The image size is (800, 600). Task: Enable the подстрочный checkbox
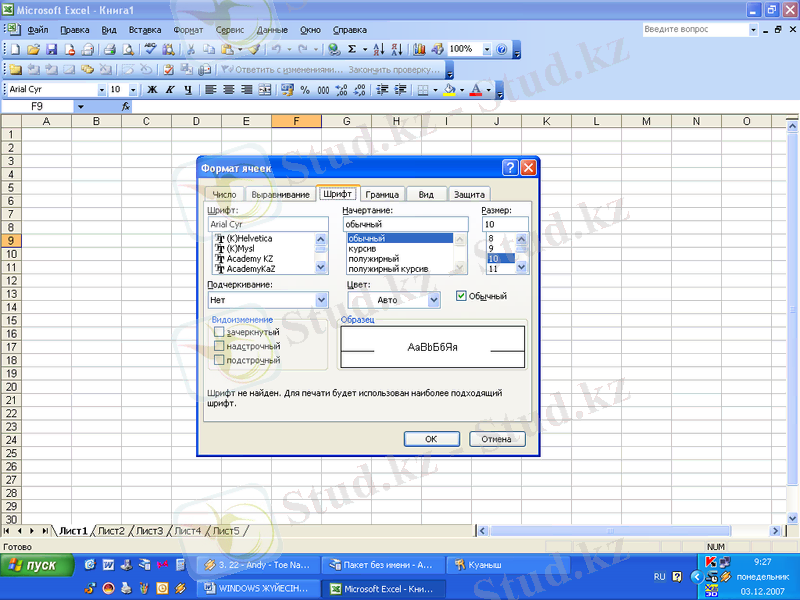(219, 360)
